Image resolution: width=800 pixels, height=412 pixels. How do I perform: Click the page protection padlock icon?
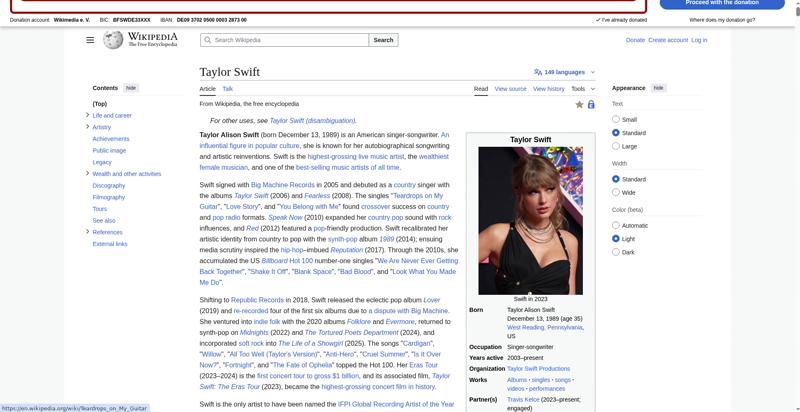591,104
